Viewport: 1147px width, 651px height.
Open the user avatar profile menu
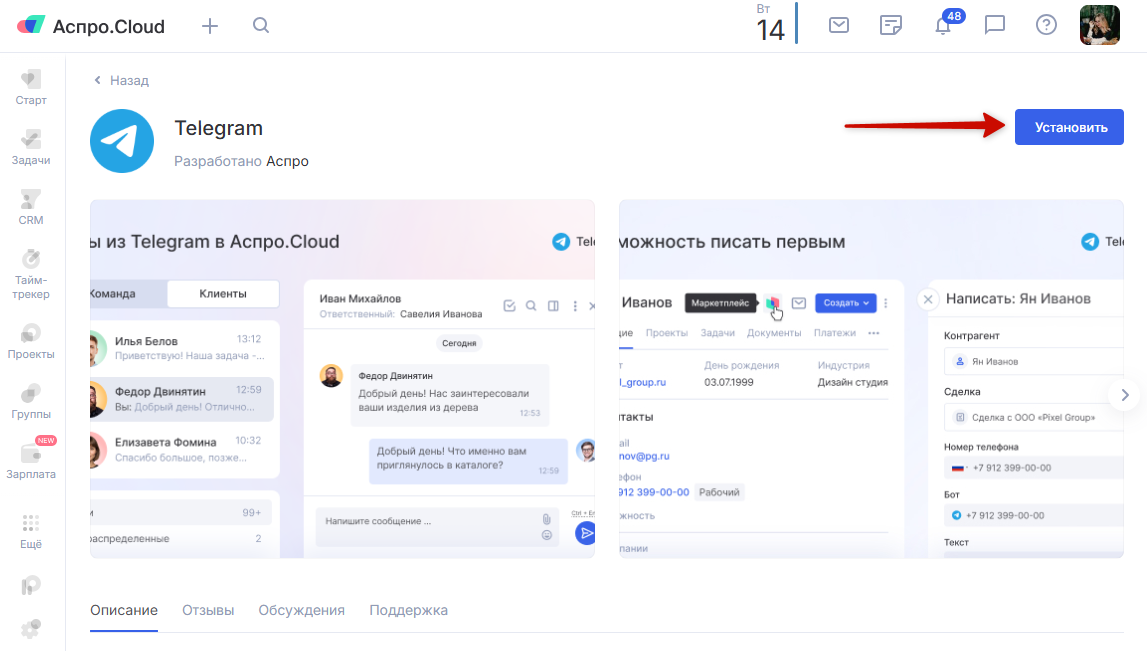(1099, 26)
